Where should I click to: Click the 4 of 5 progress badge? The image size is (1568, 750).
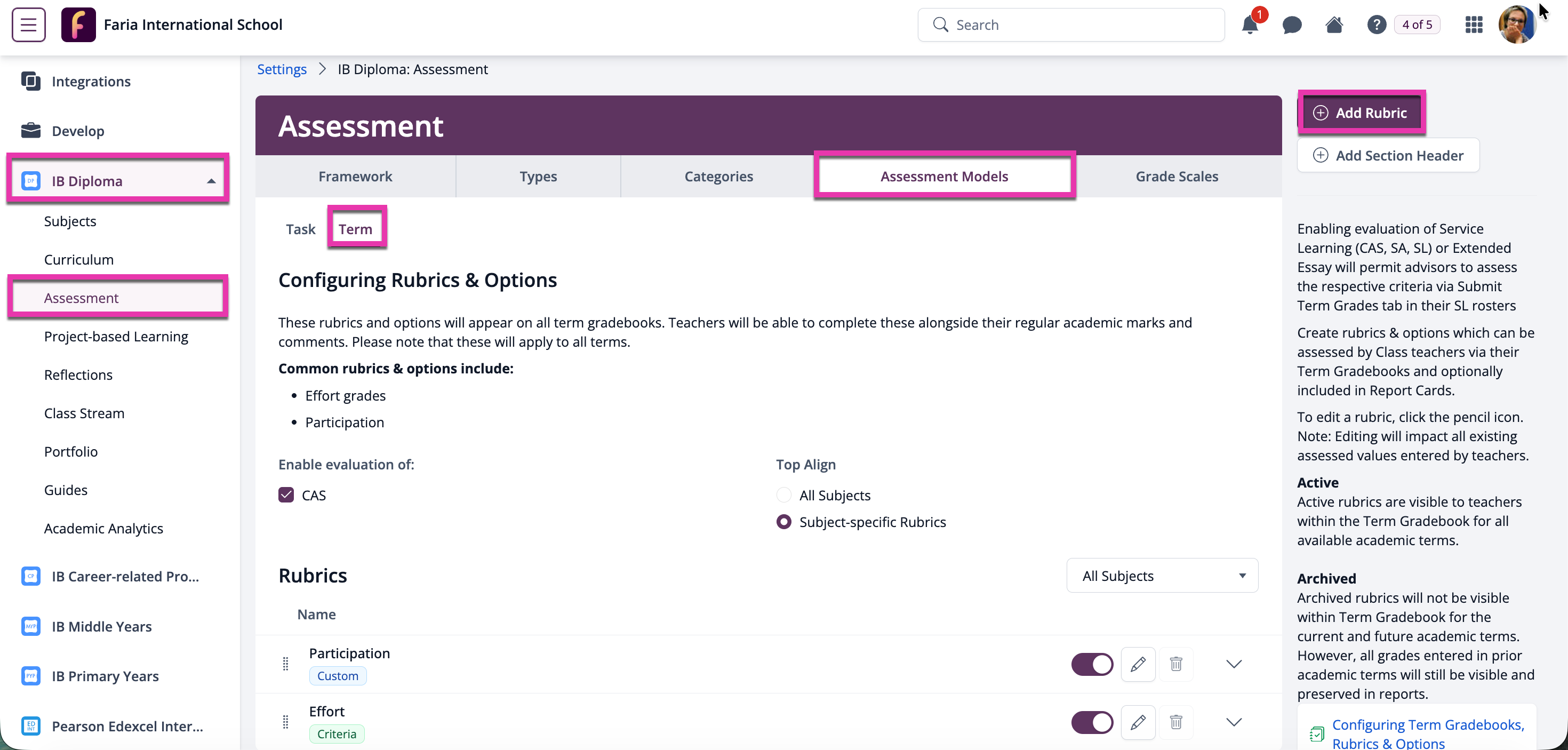coord(1417,25)
